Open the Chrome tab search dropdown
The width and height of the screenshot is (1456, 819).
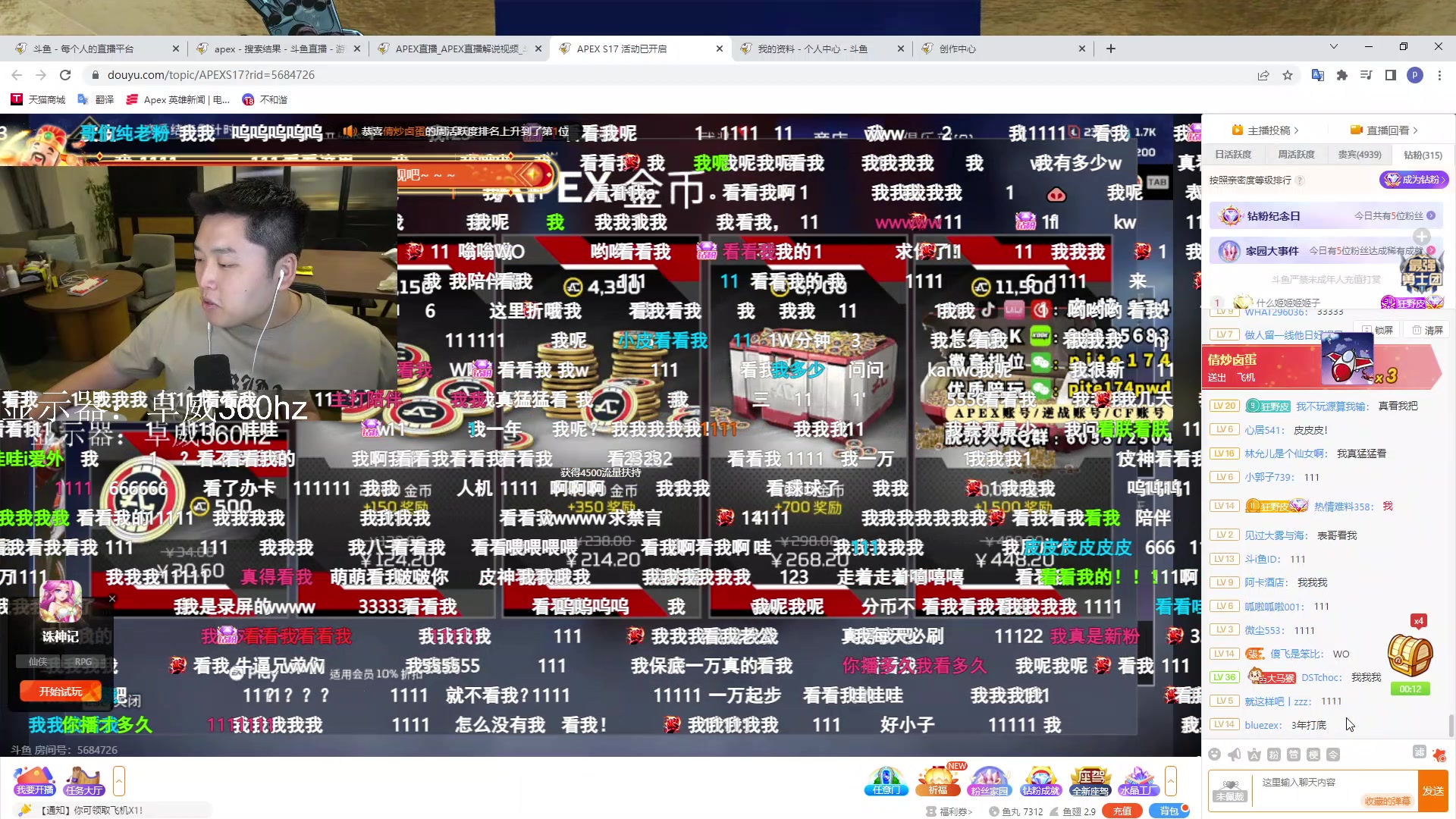(1334, 47)
